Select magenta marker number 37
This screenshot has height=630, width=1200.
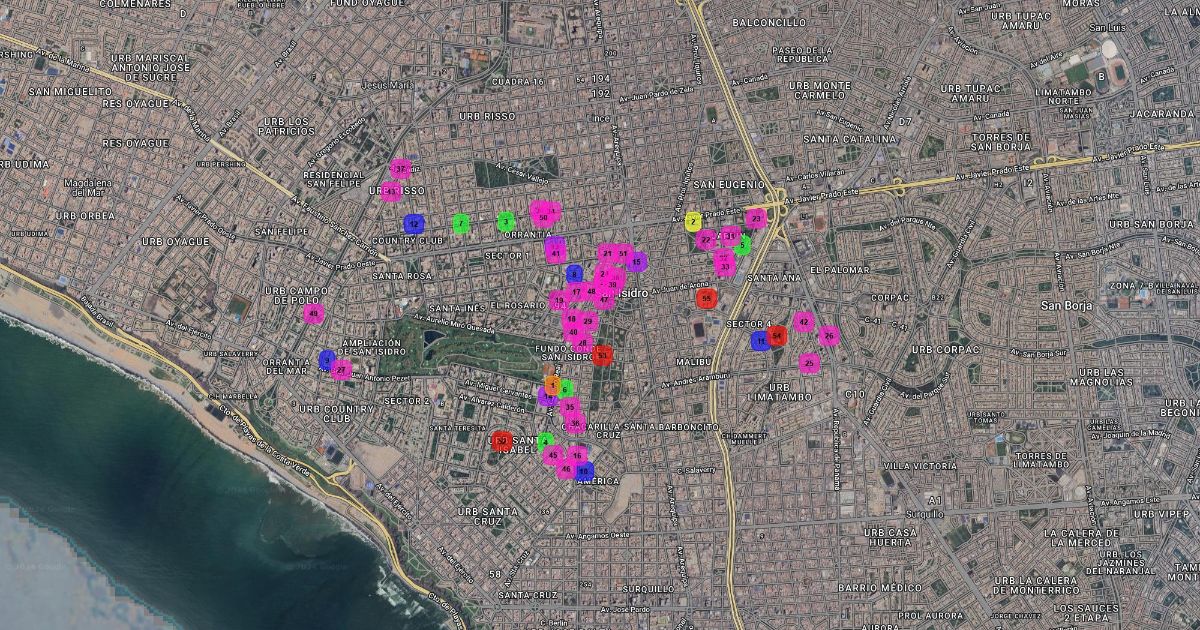400,169
